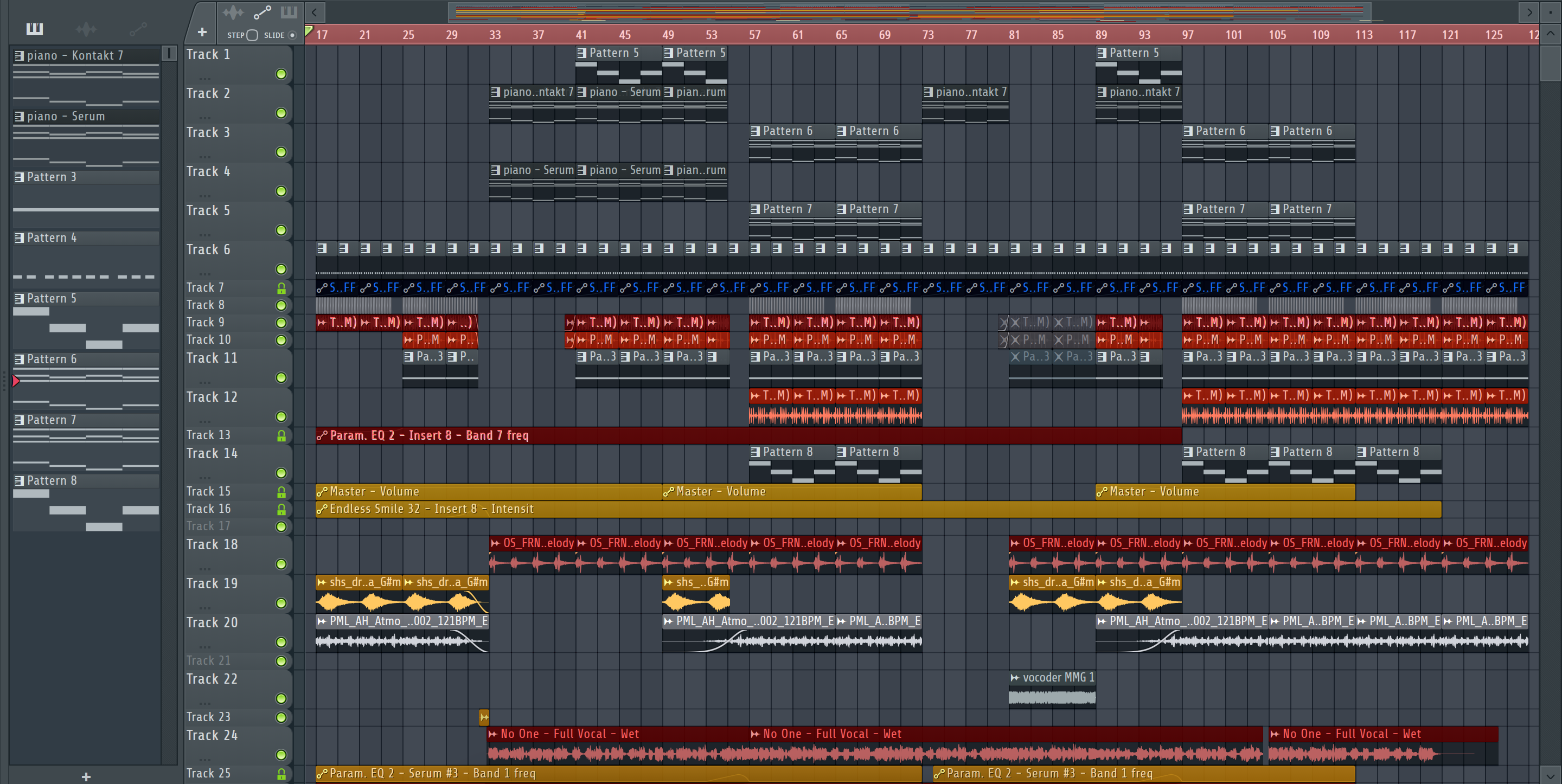This screenshot has height=784, width=1562.
Task: Show audio clips in the picker panel
Action: [86, 29]
